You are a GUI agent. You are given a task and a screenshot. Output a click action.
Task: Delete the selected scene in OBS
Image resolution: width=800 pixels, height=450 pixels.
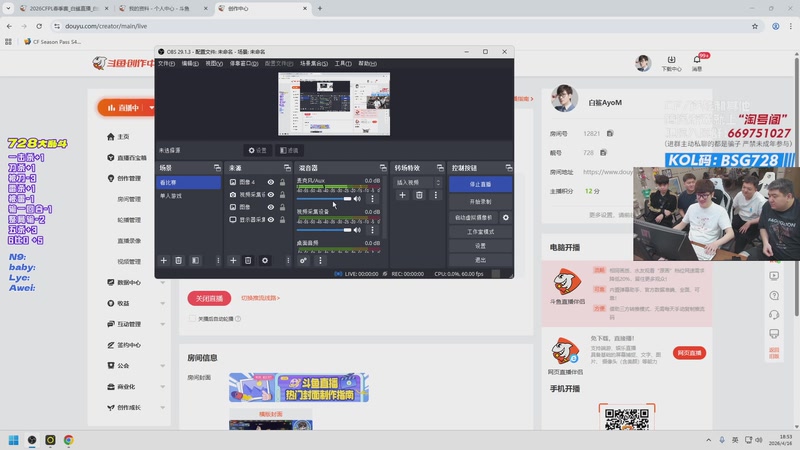pyautogui.click(x=179, y=260)
